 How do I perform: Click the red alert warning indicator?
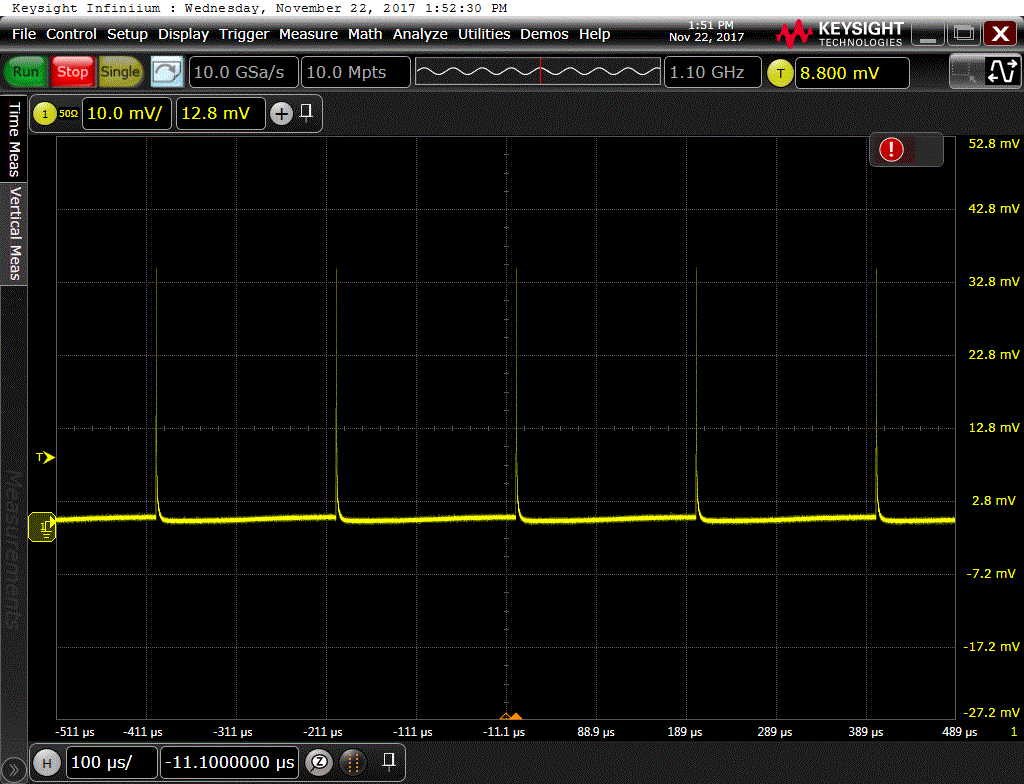tap(891, 150)
